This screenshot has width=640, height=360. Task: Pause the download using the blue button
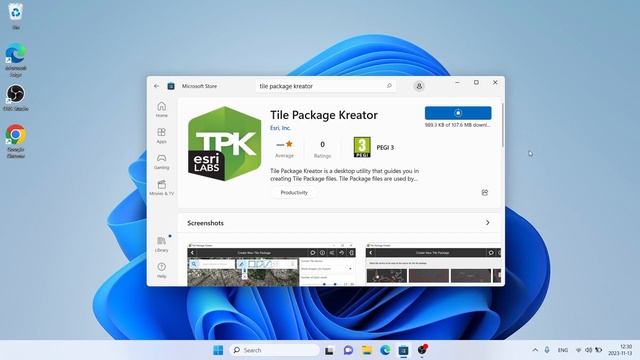pos(458,113)
